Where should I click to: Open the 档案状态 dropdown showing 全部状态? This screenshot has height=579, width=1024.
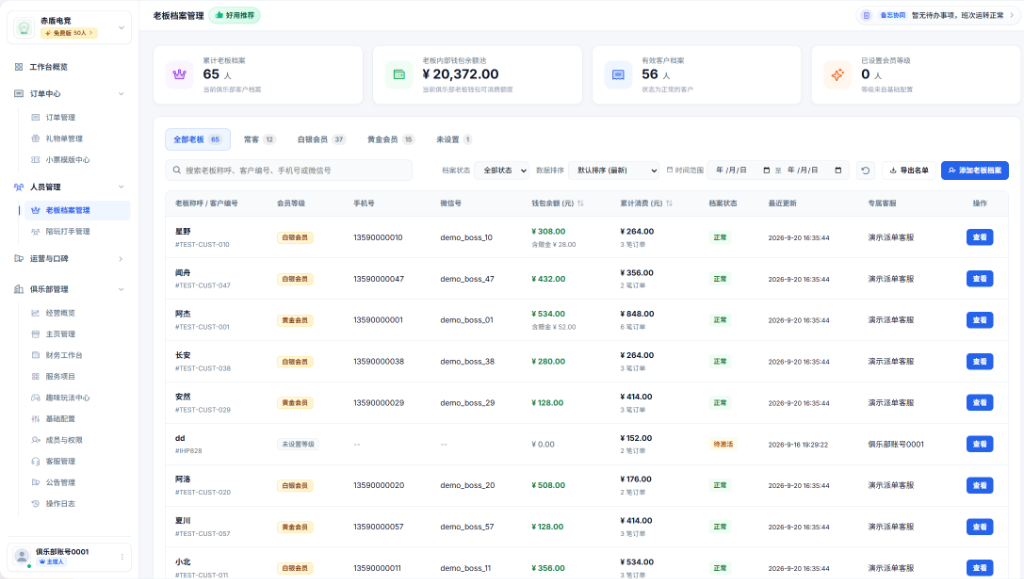tap(502, 170)
